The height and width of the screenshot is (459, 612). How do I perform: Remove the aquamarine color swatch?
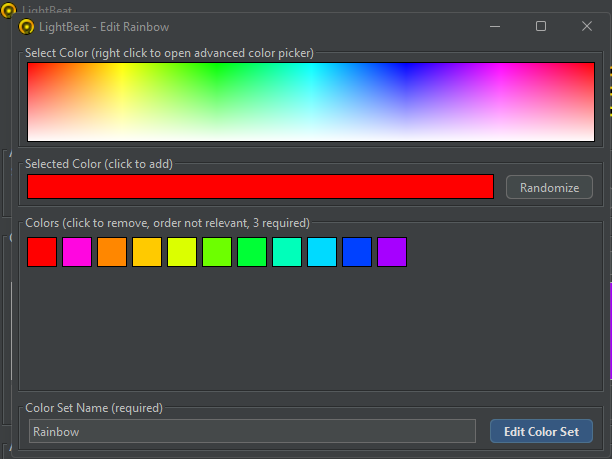tap(287, 252)
